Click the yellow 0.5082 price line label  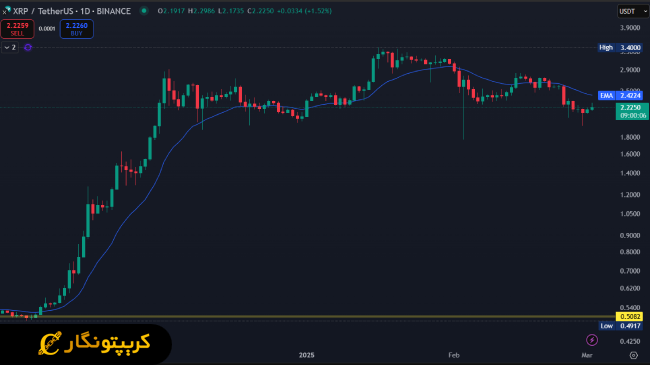tap(630, 316)
